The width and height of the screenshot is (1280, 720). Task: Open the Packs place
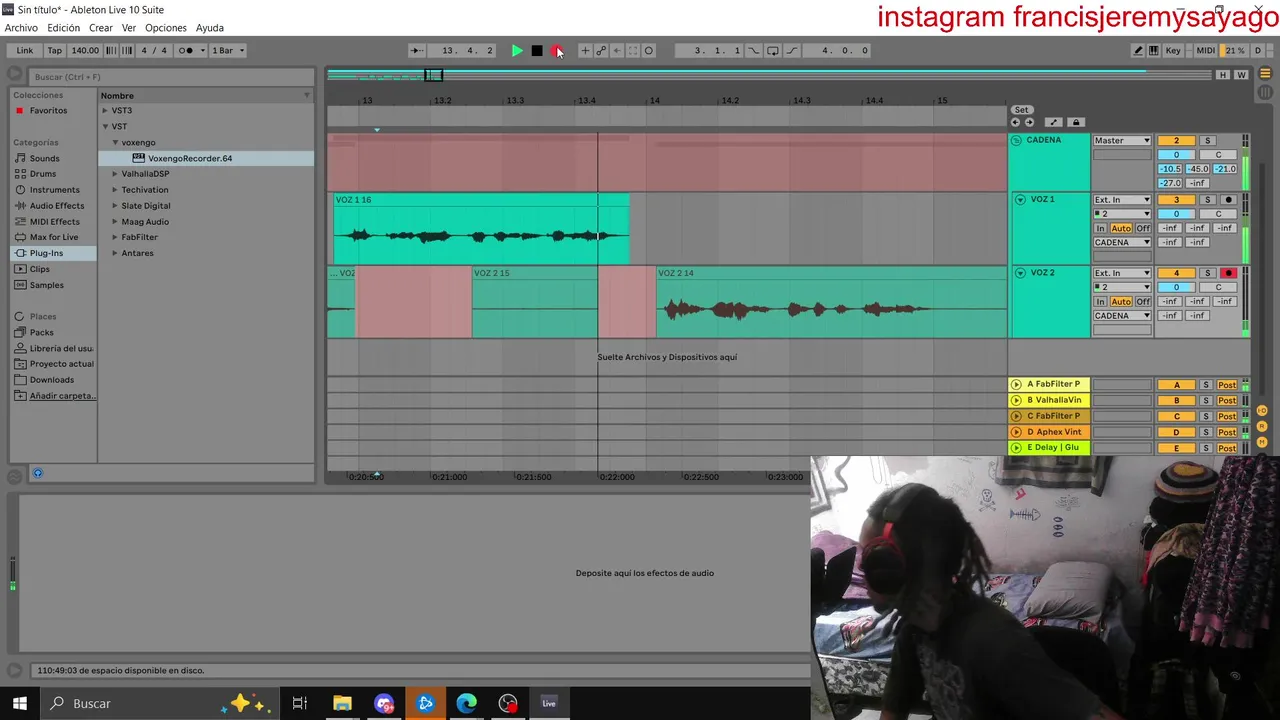click(x=42, y=332)
